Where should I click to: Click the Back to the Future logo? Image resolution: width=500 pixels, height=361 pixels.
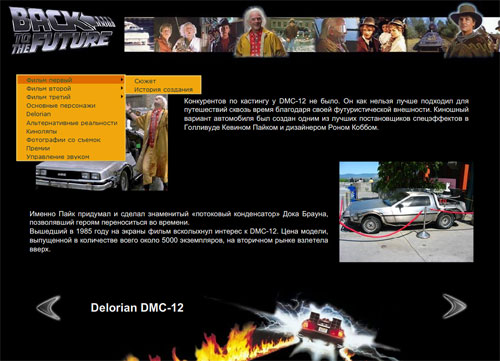click(x=62, y=30)
